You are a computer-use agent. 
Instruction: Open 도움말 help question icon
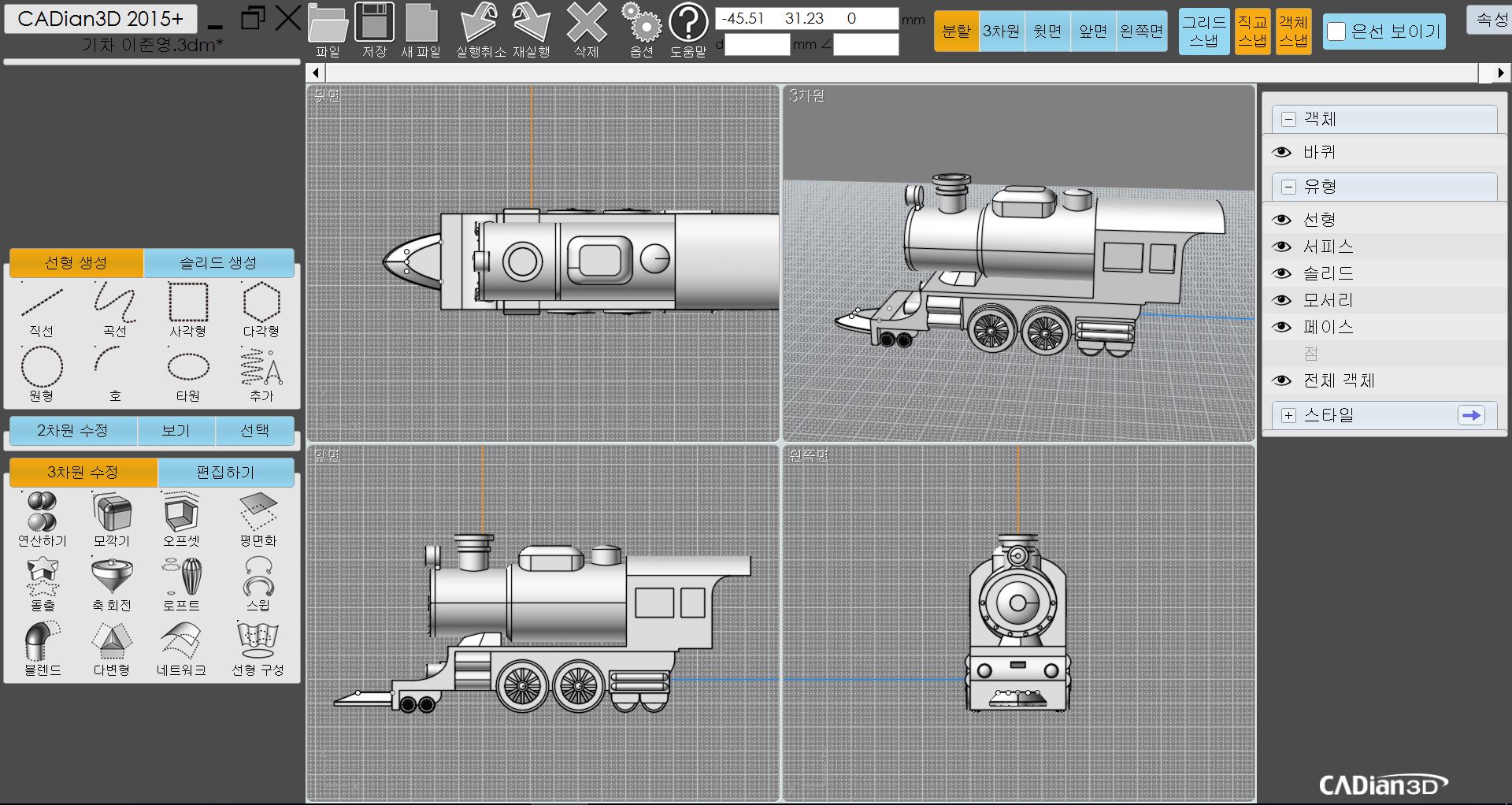pos(688,22)
